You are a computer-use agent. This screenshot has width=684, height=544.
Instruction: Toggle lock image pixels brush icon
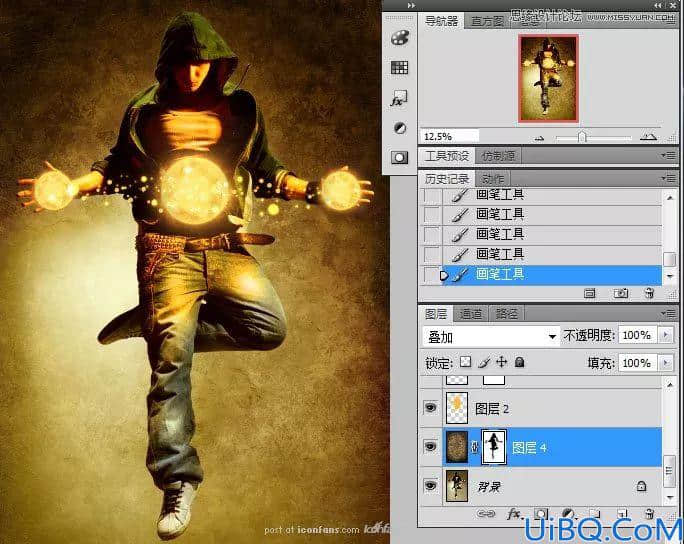pos(484,362)
